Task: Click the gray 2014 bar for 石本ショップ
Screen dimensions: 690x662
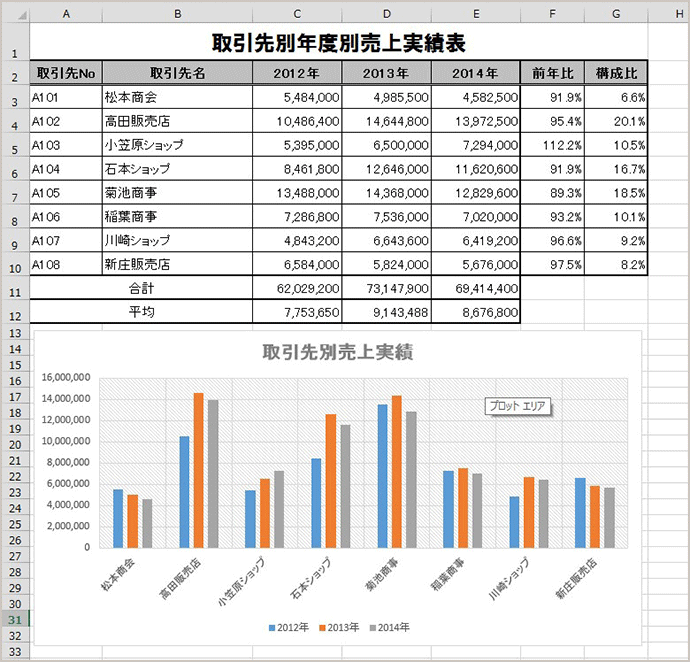Action: [345, 486]
